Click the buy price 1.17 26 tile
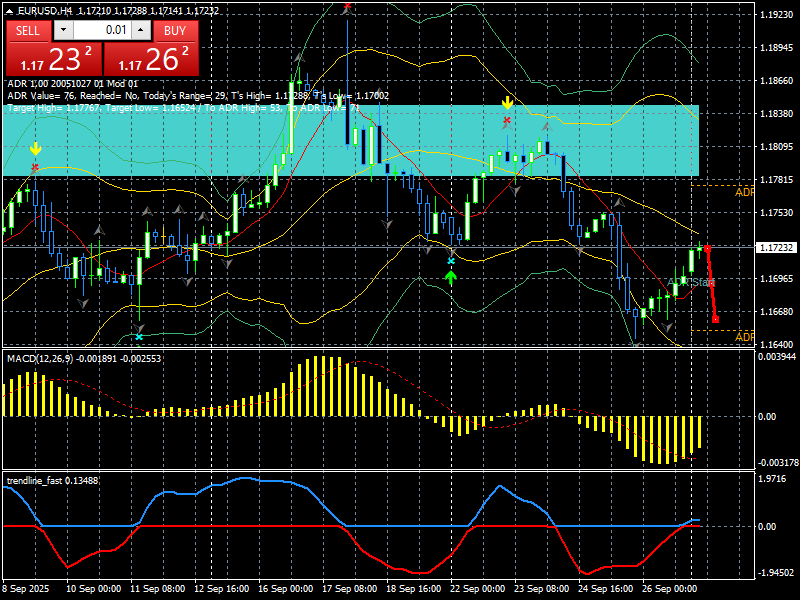 coord(151,59)
